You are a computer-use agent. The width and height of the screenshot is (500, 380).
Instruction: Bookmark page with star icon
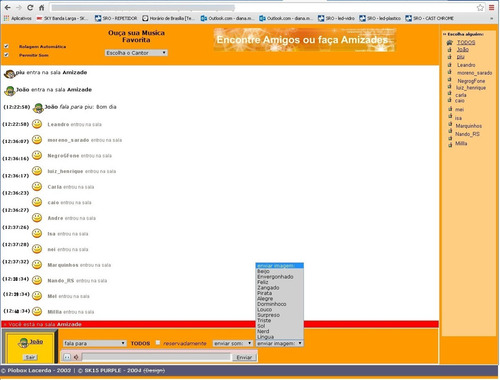(x=480, y=7)
